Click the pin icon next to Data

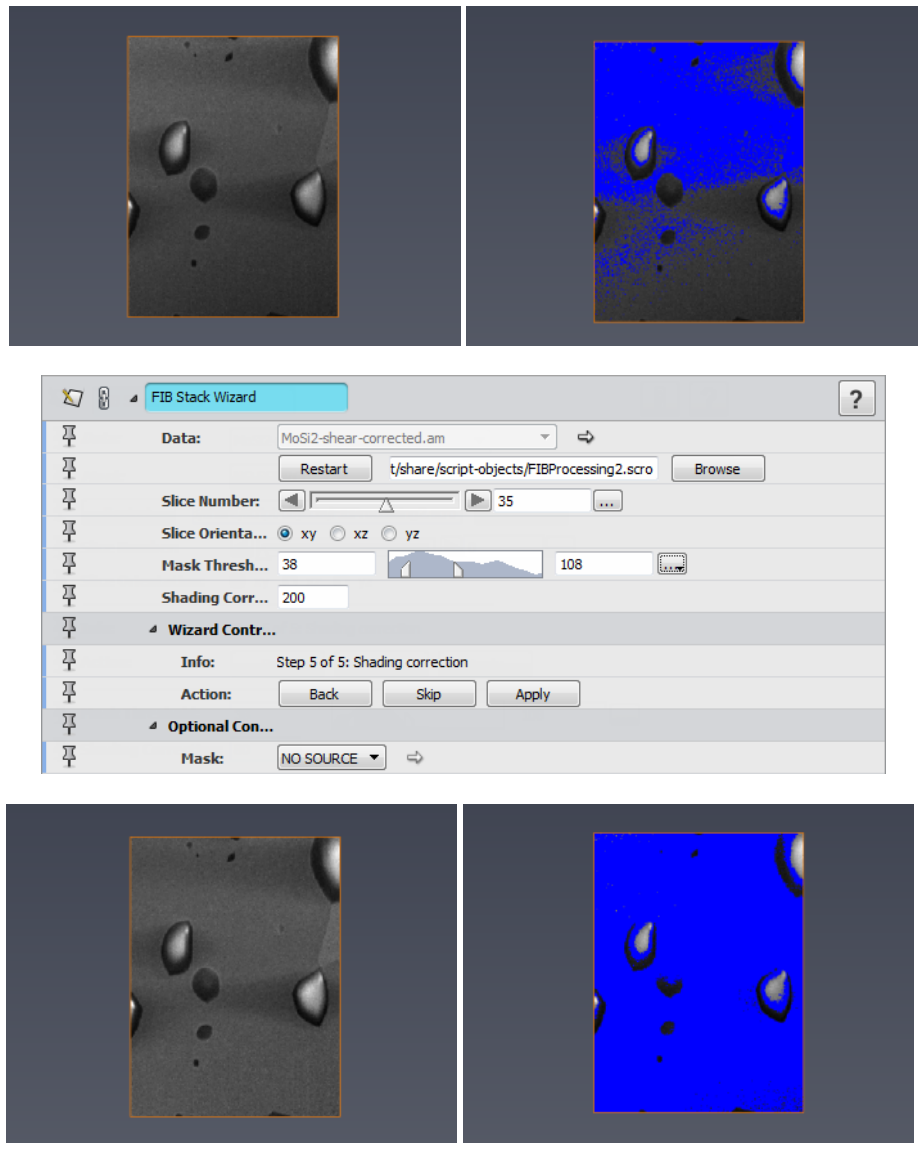click(69, 437)
